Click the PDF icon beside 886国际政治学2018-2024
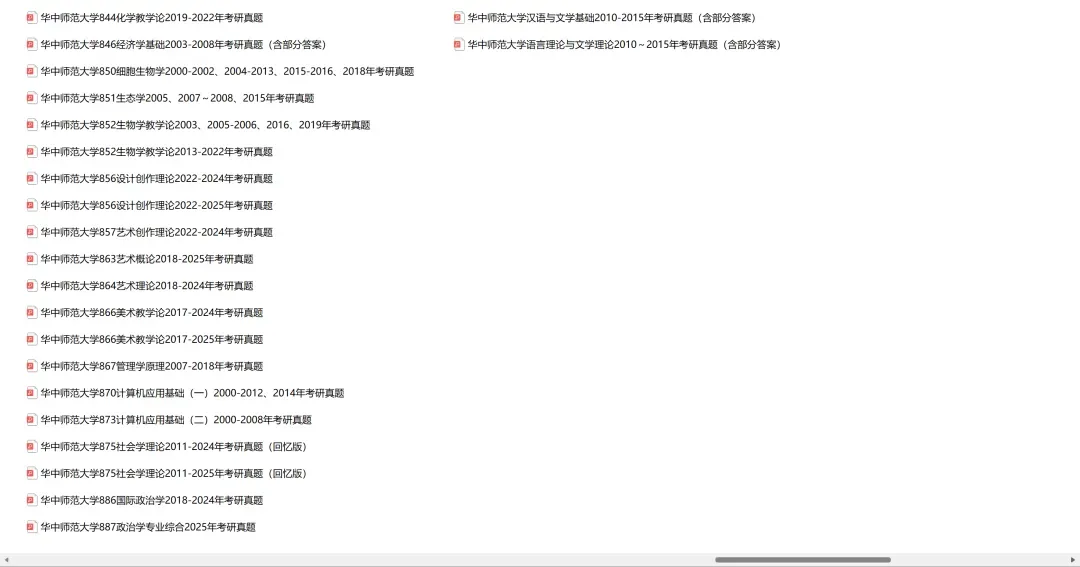The image size is (1080, 567). (x=31, y=501)
